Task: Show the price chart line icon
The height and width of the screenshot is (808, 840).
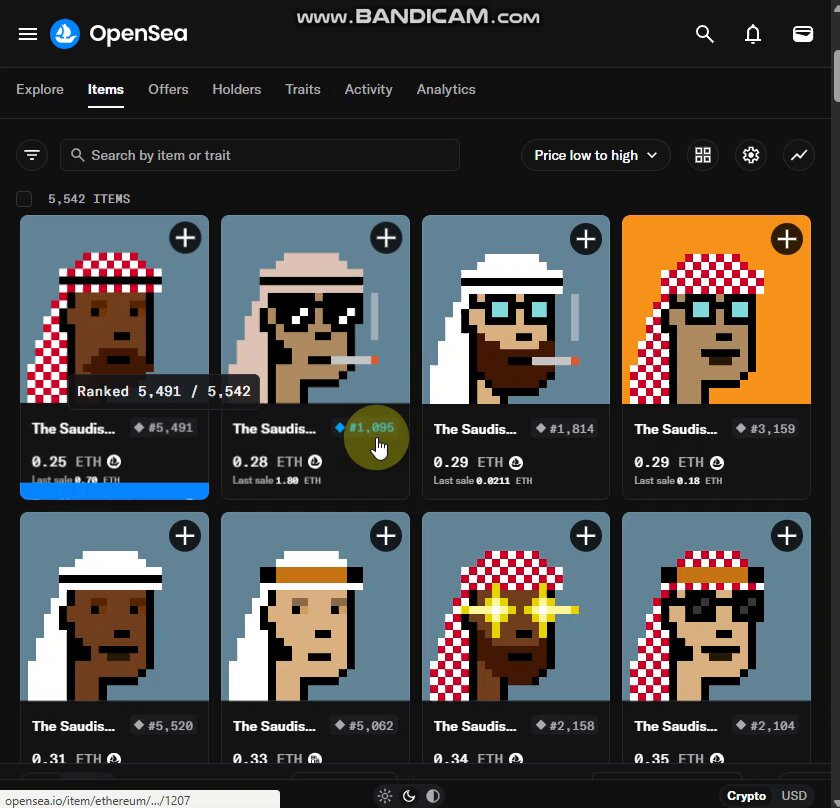Action: [799, 155]
